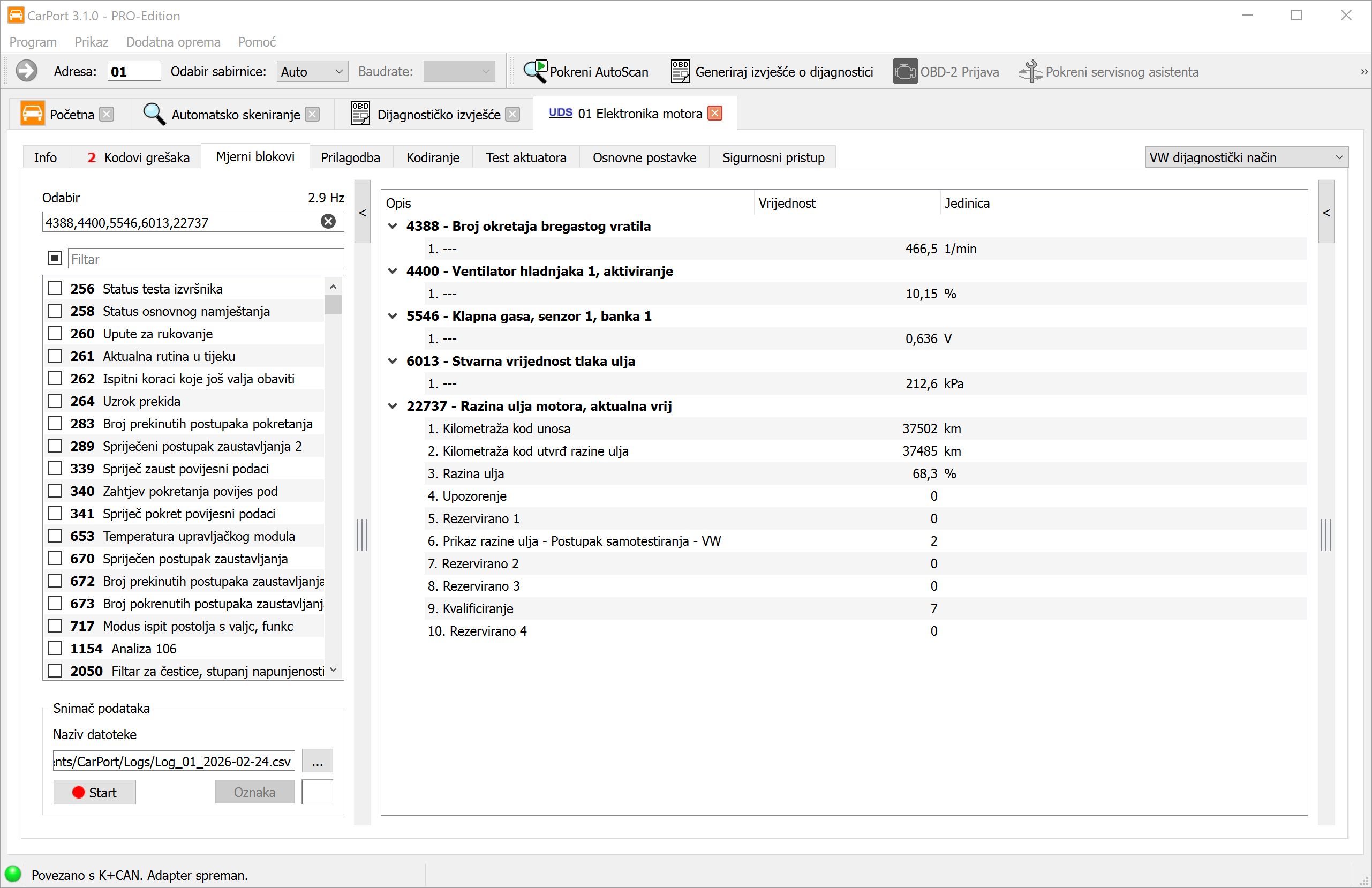Switch to the Kodovi grešaka tab
The height and width of the screenshot is (888, 1372).
click(138, 157)
